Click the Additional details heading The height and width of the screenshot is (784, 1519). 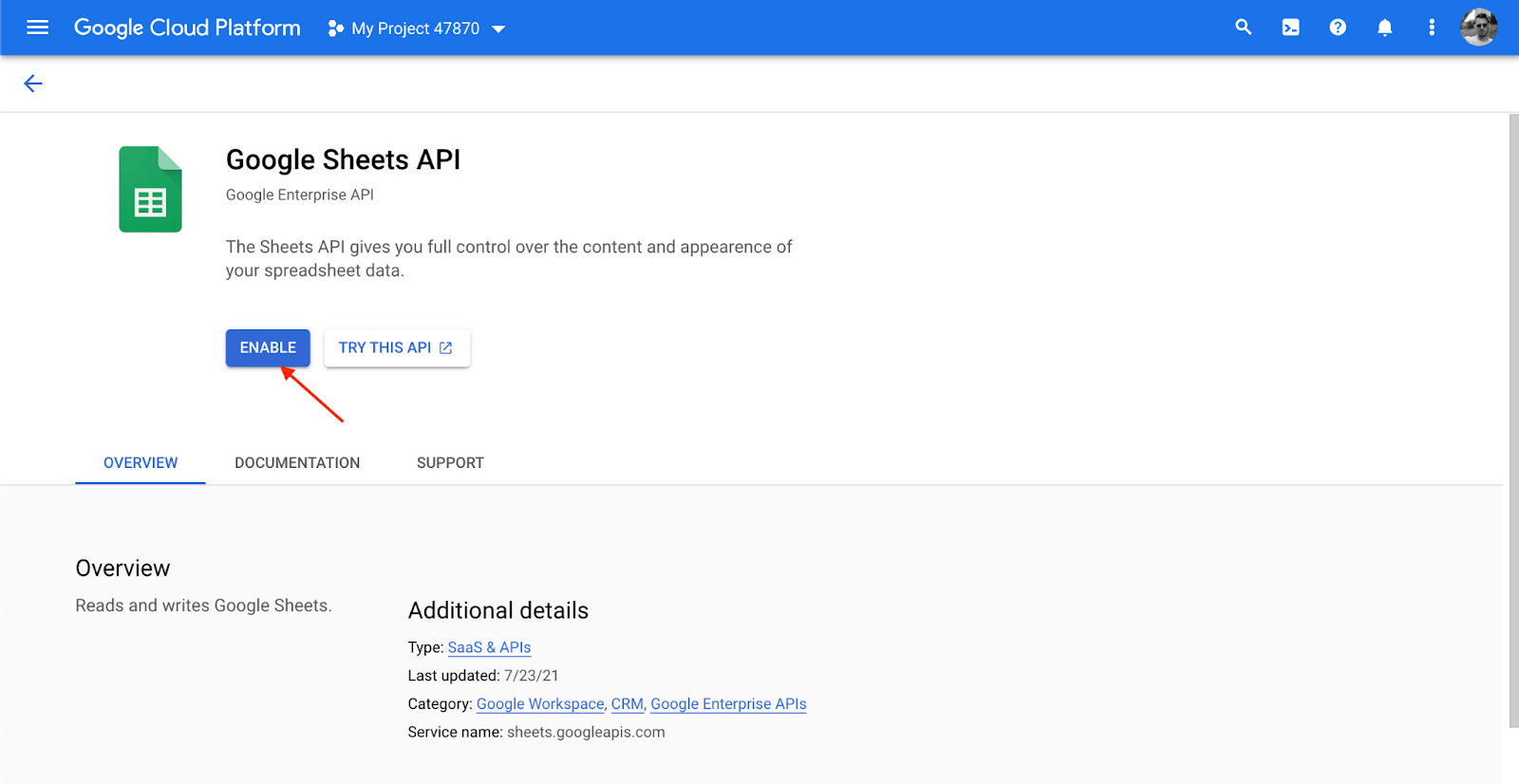coord(498,610)
